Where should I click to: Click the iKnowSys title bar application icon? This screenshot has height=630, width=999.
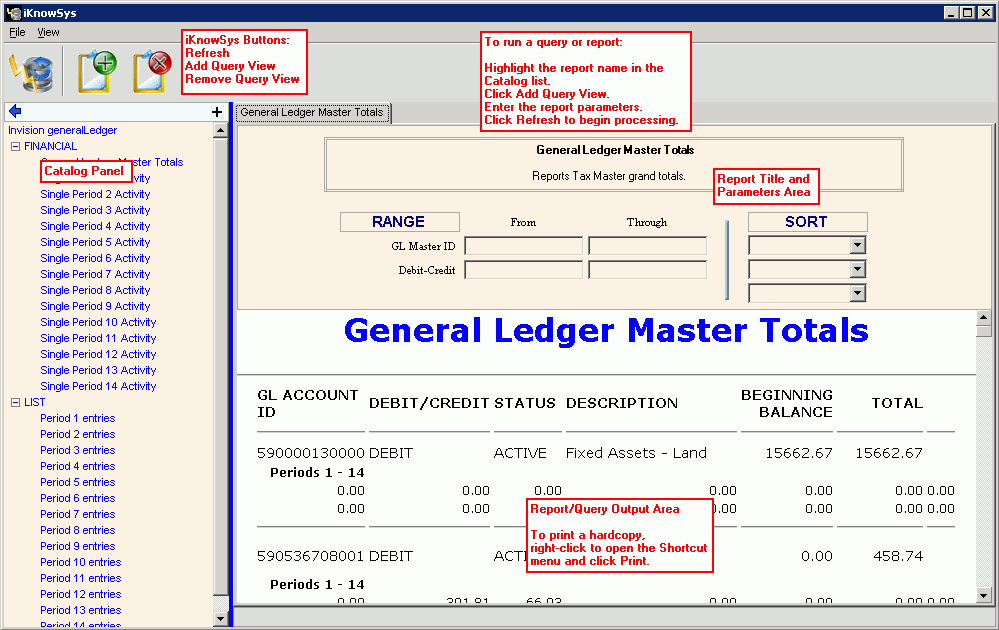(x=13, y=13)
